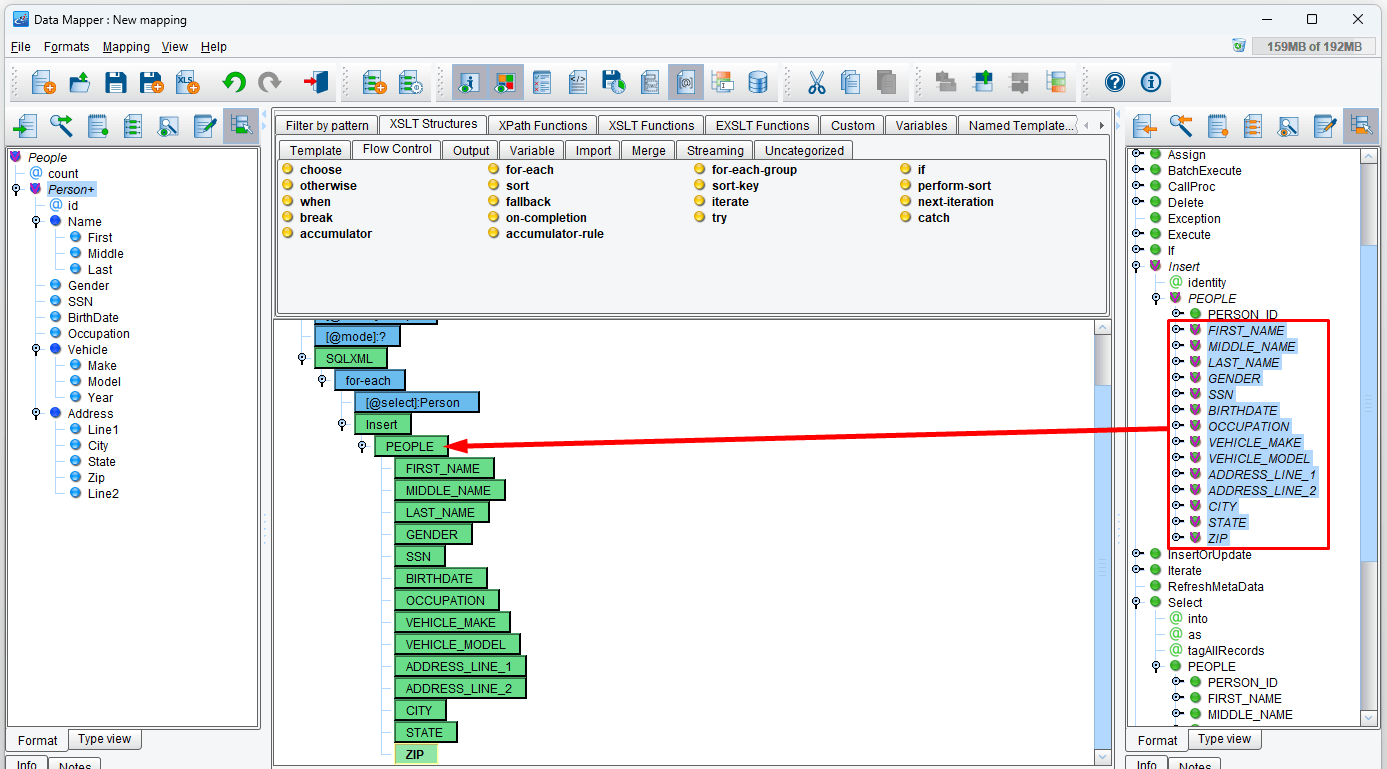Toggle source panel eye preview button

click(169, 126)
